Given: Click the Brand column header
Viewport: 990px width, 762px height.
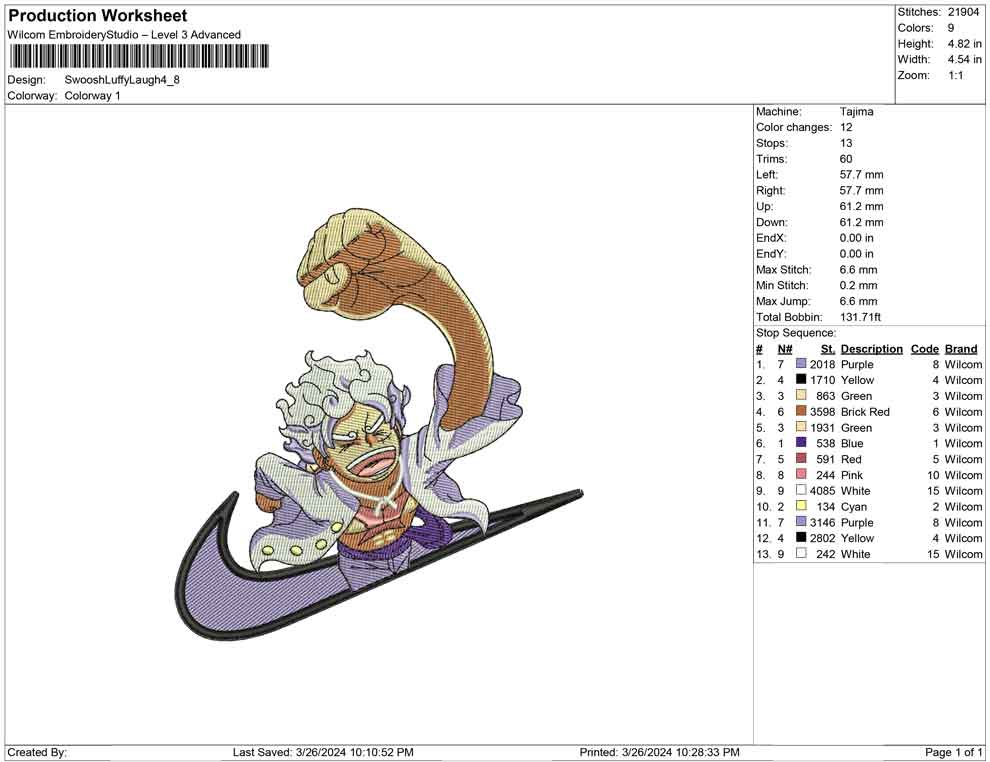Looking at the screenshot, I should click(961, 348).
